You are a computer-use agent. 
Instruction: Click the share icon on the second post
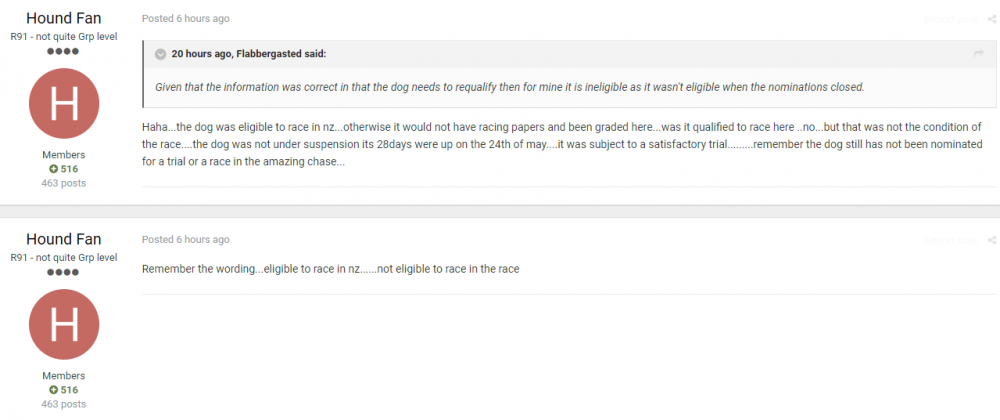coord(991,240)
